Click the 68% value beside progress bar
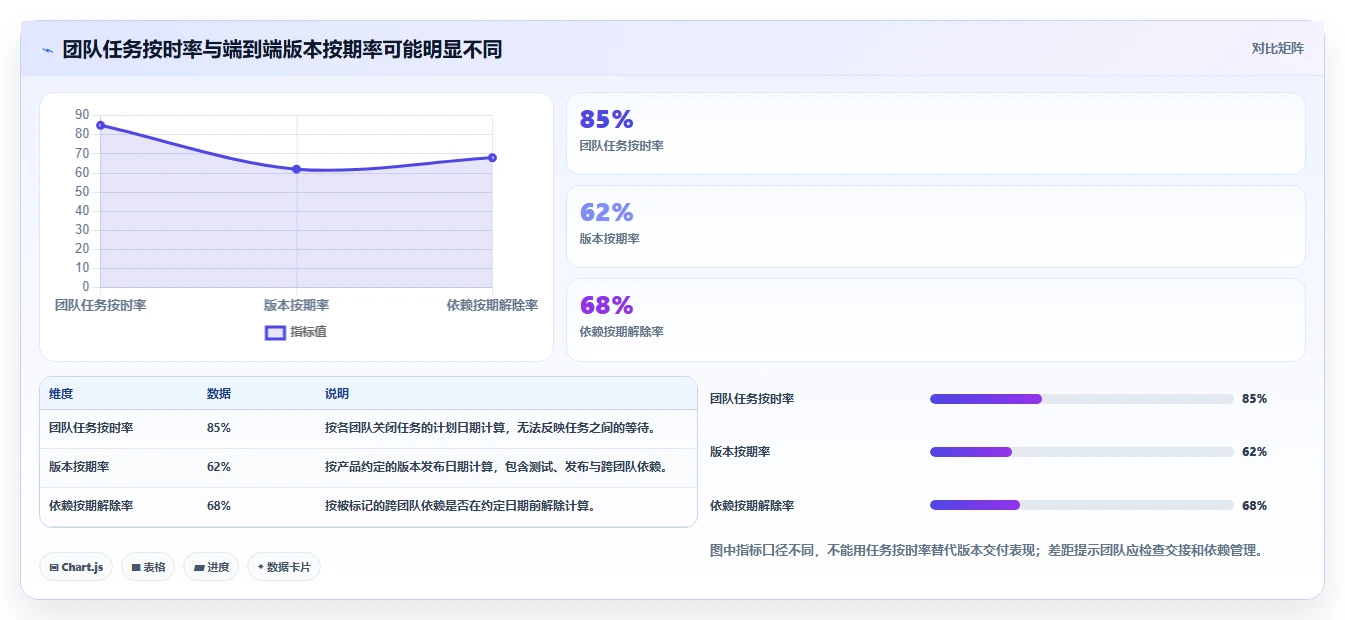 pos(1254,506)
